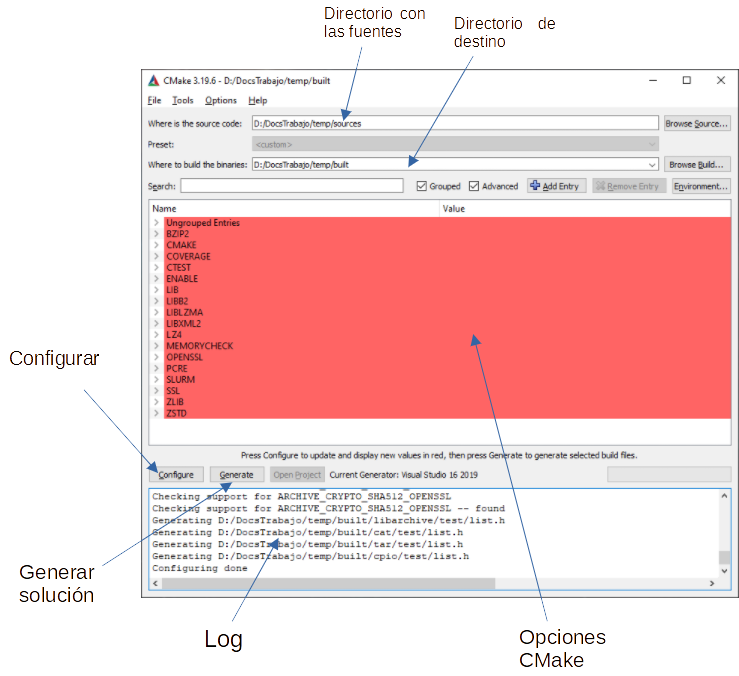The width and height of the screenshot is (739, 676).
Task: Select the LZ4 row
Action: [x=447, y=335]
